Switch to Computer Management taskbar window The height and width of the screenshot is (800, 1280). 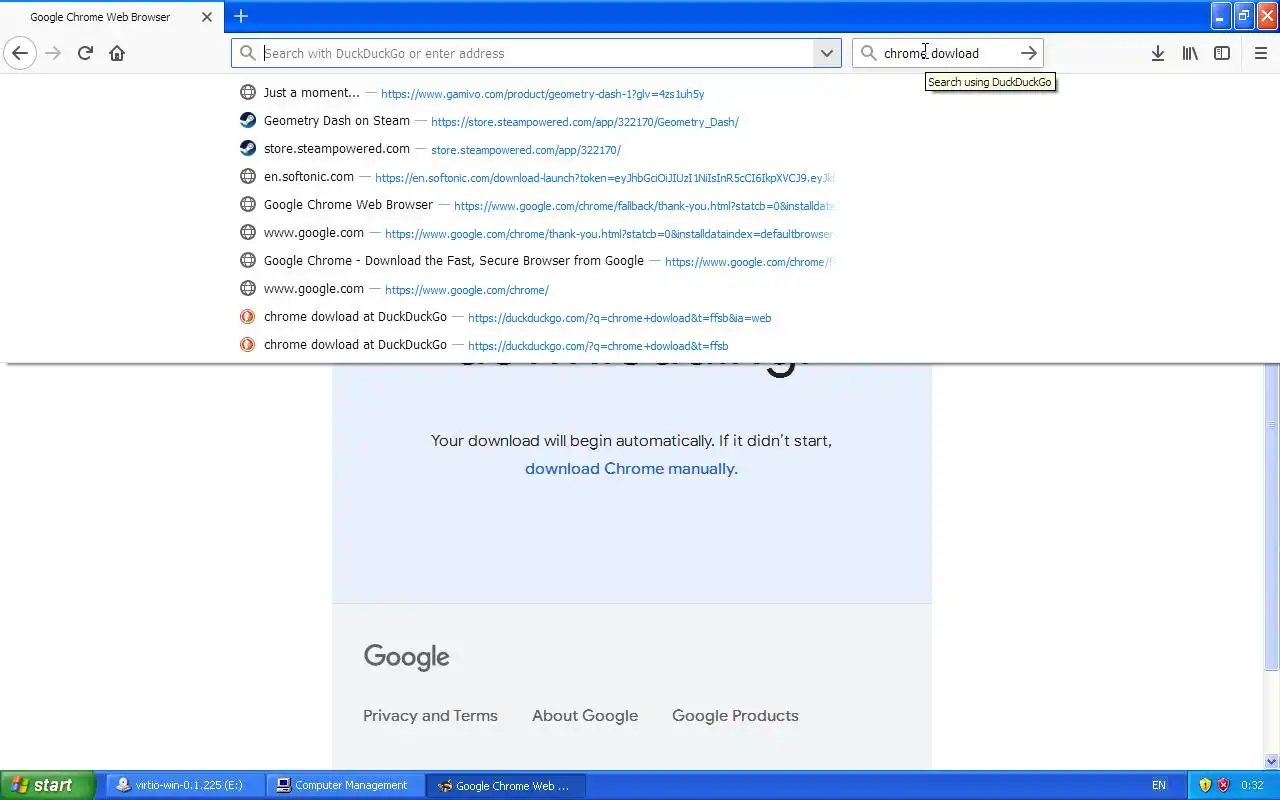click(x=345, y=785)
